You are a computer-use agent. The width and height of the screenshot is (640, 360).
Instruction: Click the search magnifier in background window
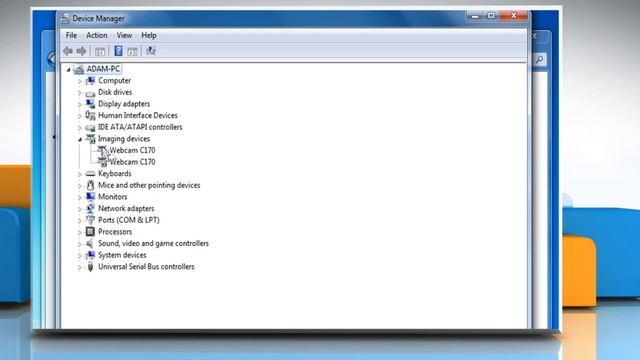540,60
